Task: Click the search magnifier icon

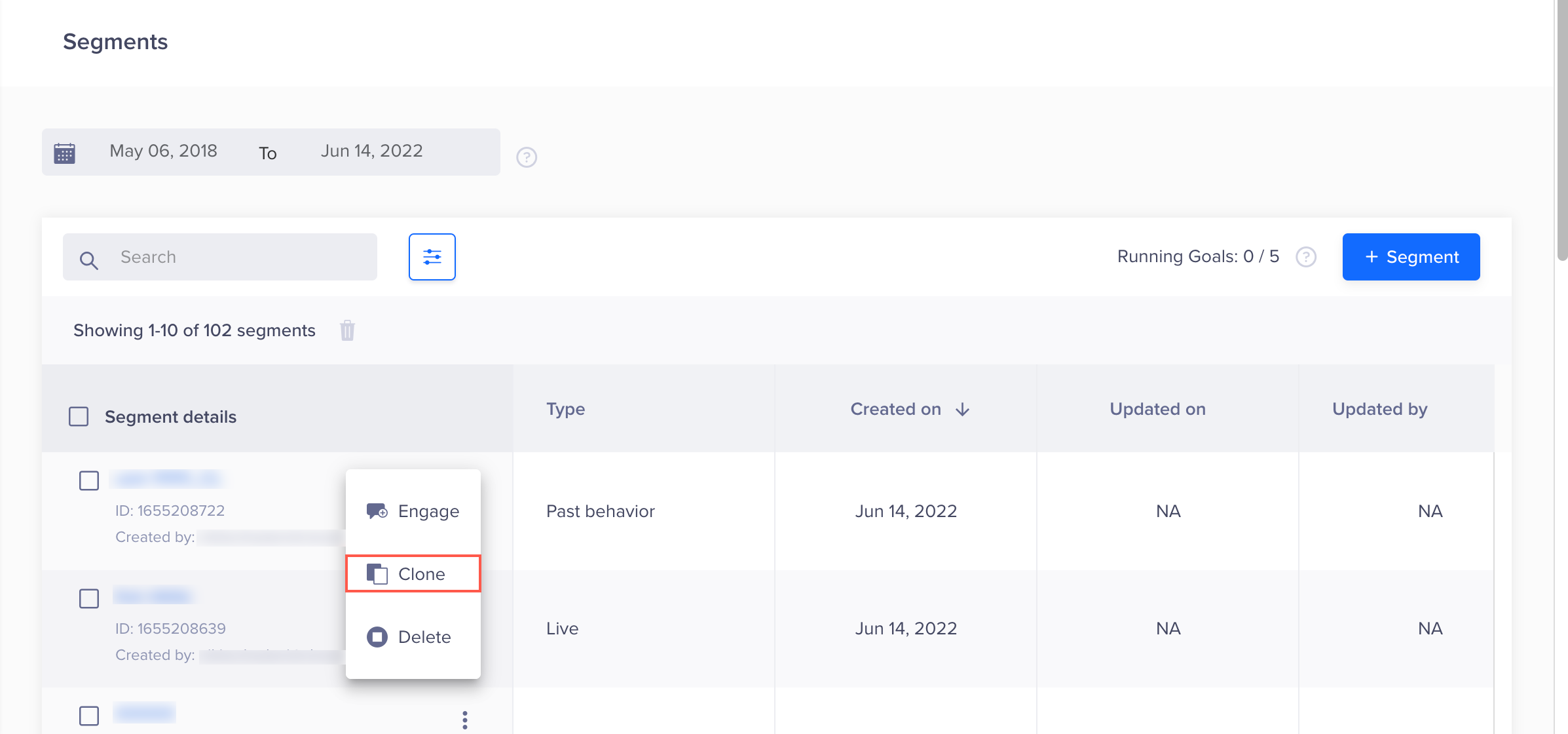Action: coord(89,260)
